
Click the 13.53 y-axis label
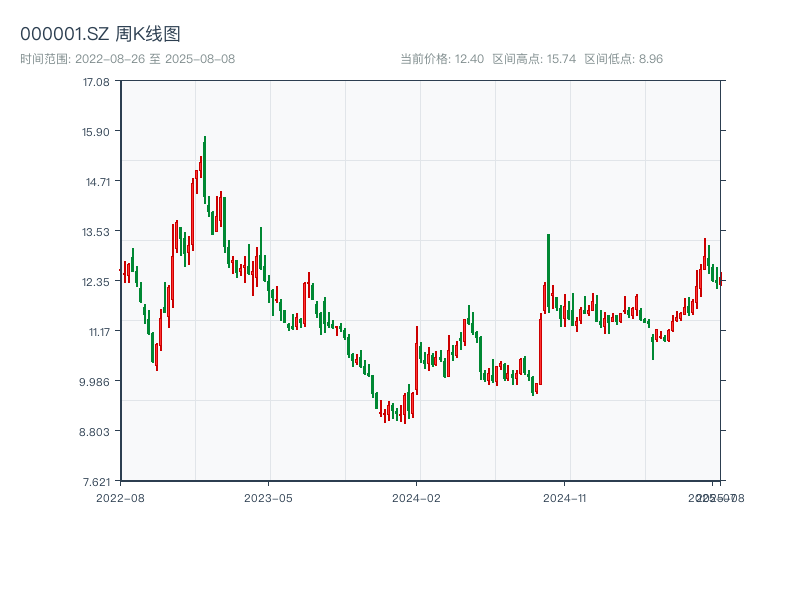click(x=96, y=232)
